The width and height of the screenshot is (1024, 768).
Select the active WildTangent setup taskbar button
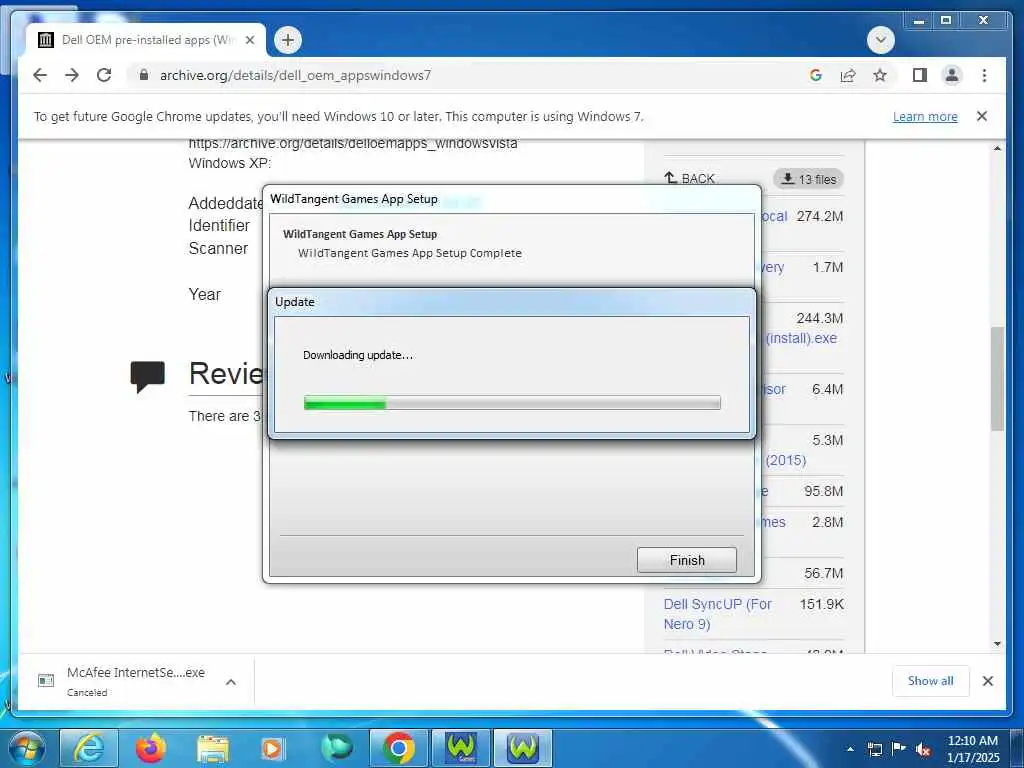pyautogui.click(x=522, y=748)
